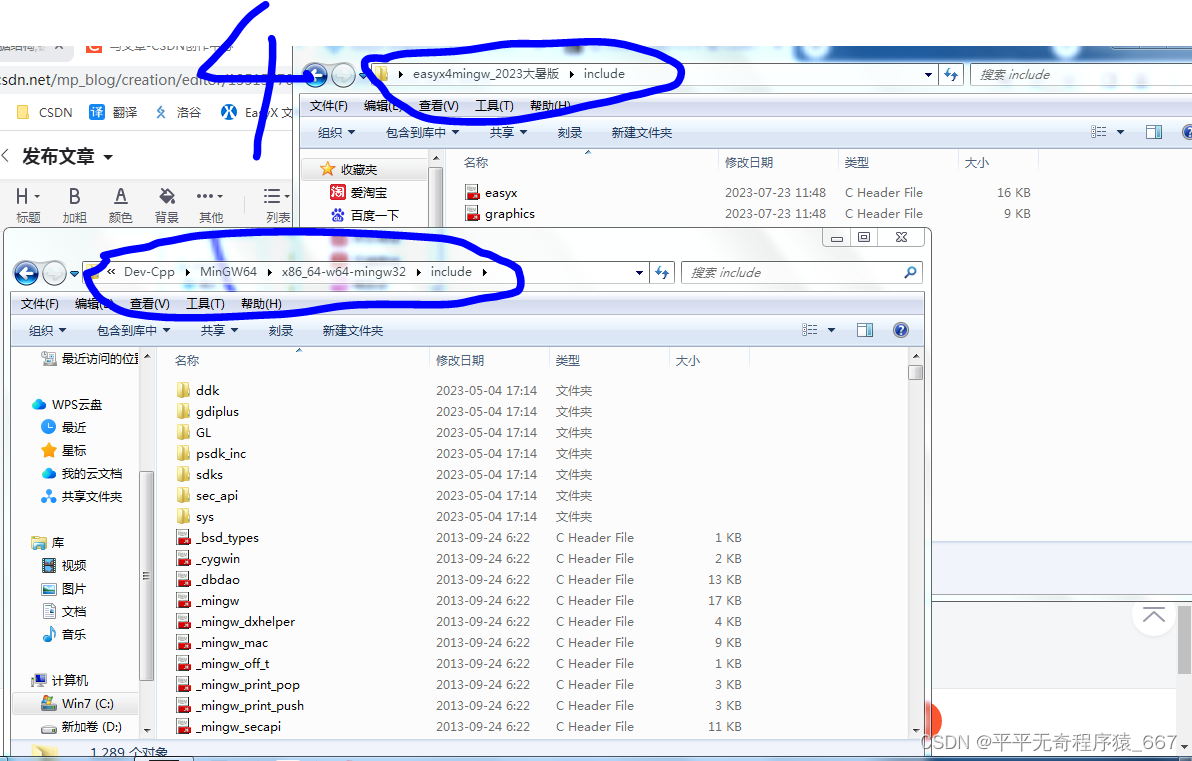This screenshot has height=761, width=1192.
Task: Open 洛谷 bookmark in the browser
Action: click(178, 113)
